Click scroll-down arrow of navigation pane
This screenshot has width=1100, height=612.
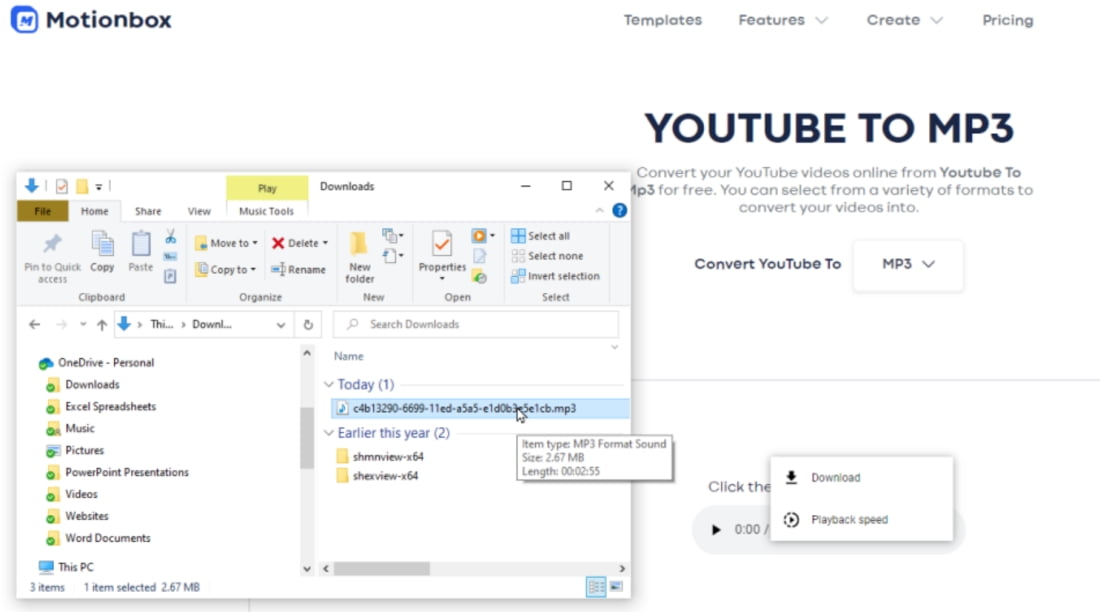pos(307,568)
